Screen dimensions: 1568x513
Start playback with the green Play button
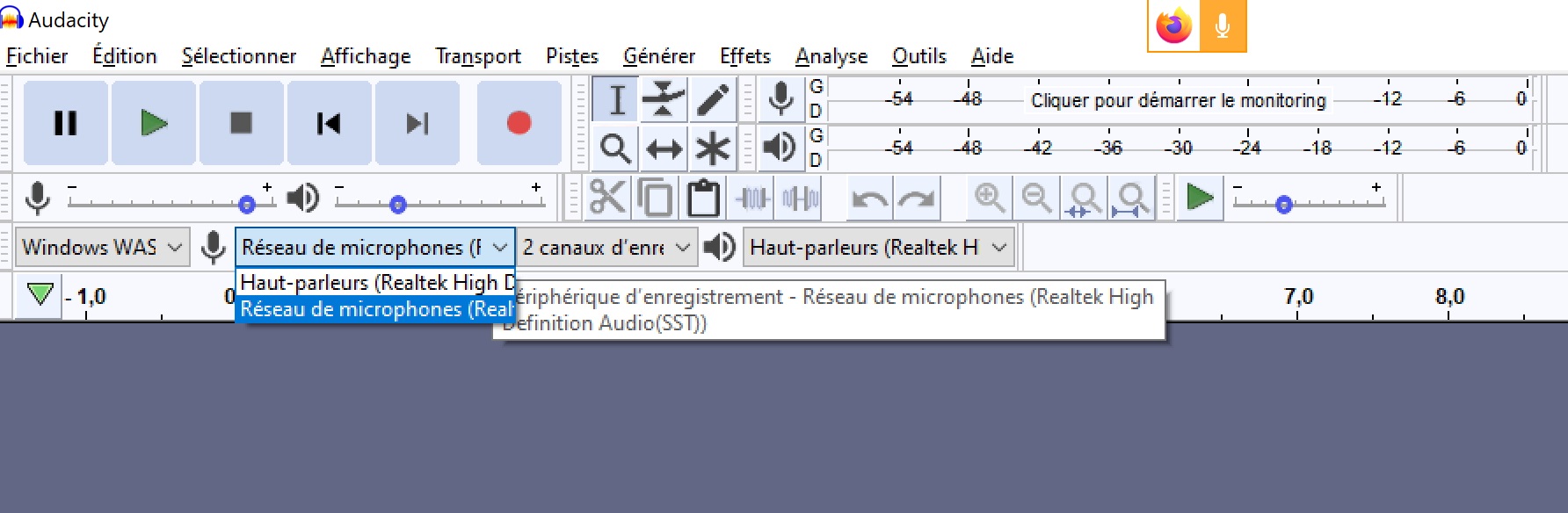click(154, 123)
